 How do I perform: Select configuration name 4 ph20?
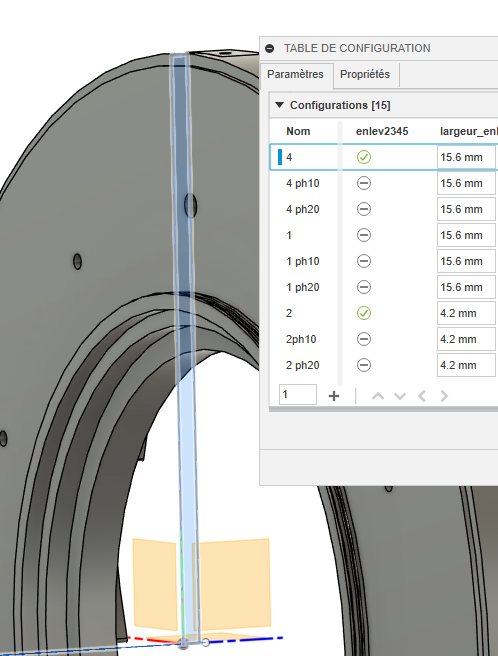pyautogui.click(x=303, y=209)
